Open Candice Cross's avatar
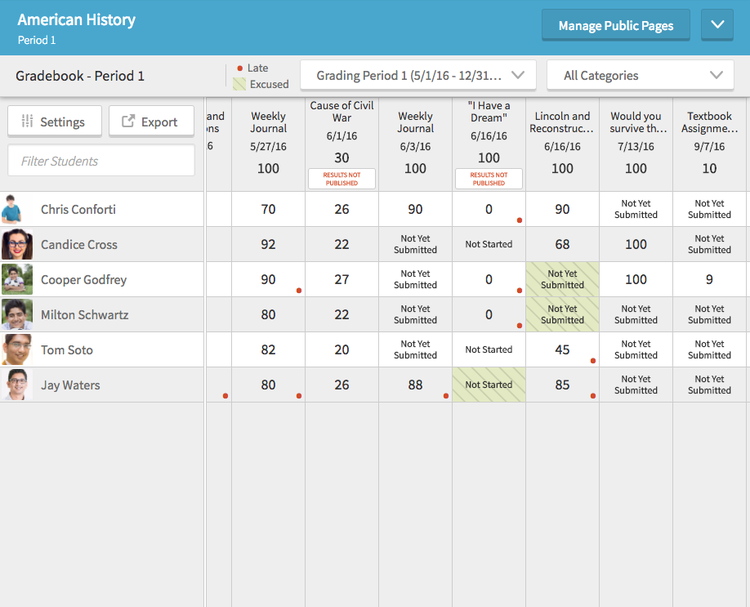The image size is (750, 607). click(17, 244)
